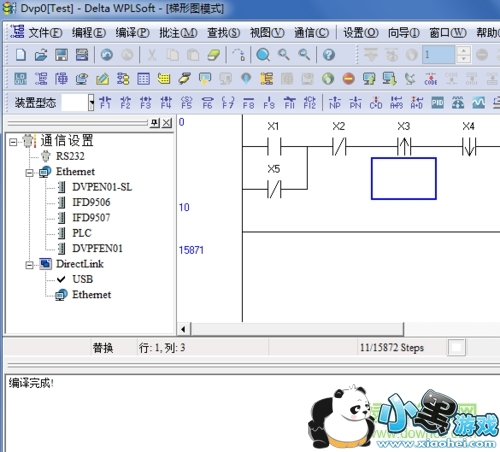Click the printer icon in the top toolbar
Image resolution: width=500 pixels, height=452 pixels.
82,55
